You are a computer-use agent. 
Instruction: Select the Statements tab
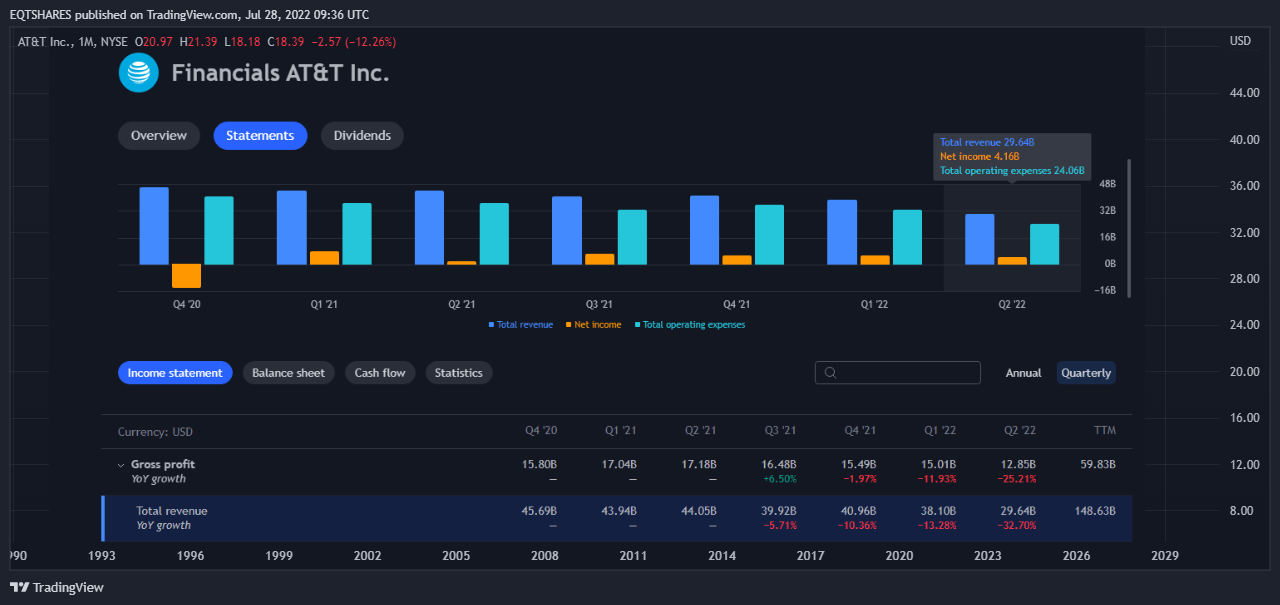[260, 136]
